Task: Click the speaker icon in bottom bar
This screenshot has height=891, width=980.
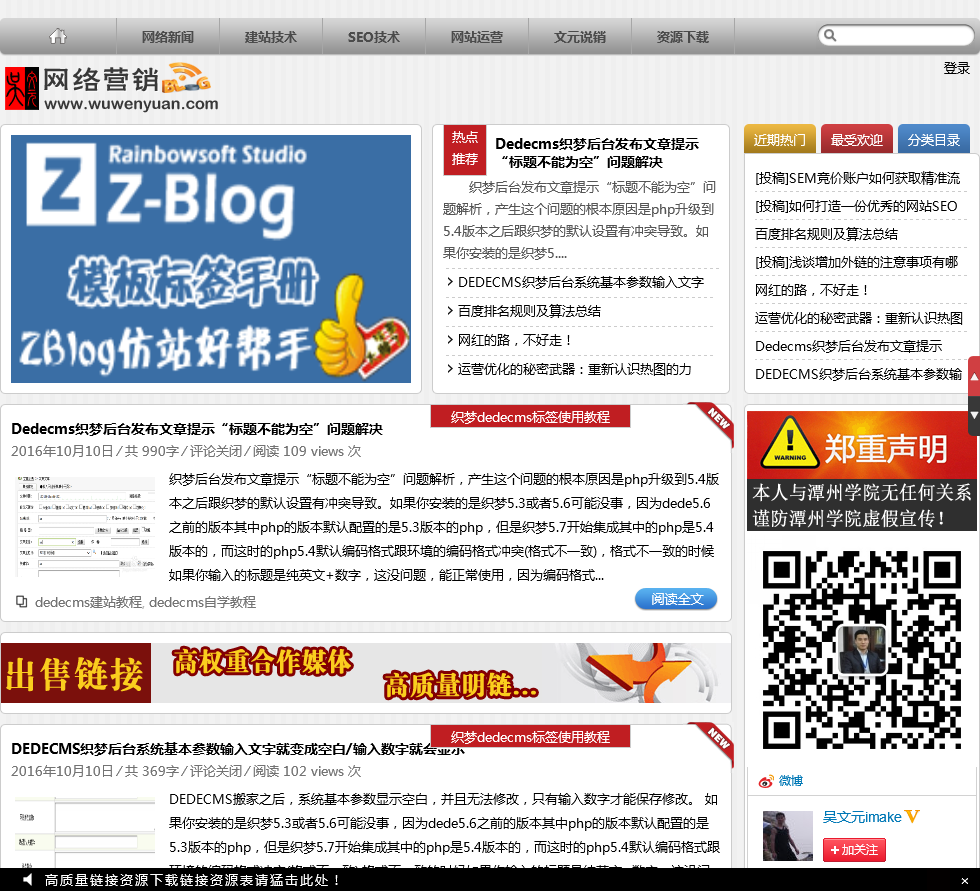Action: point(28,880)
